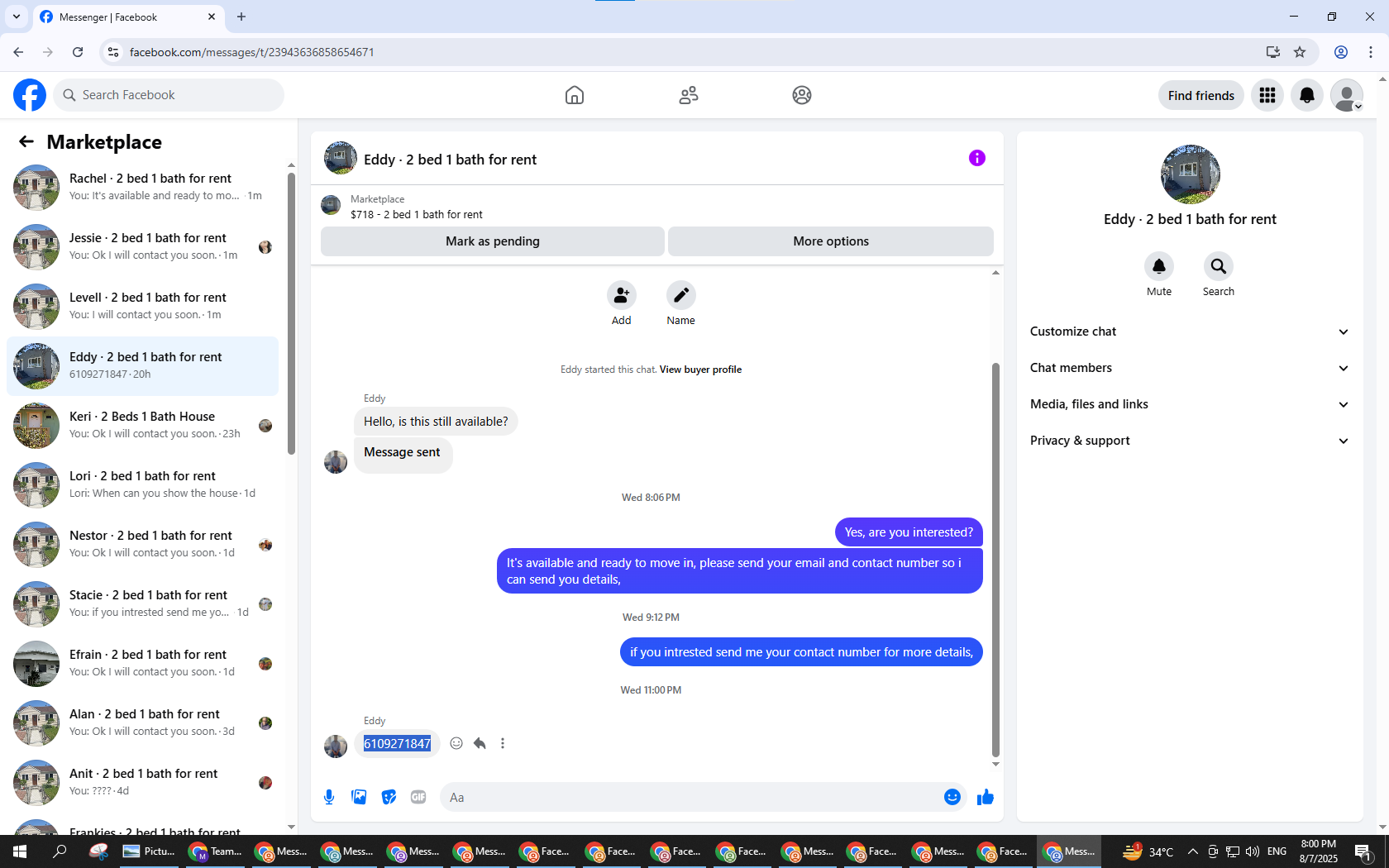Open Teams app in taskbar
The image size is (1389, 868).
pyautogui.click(x=215, y=851)
